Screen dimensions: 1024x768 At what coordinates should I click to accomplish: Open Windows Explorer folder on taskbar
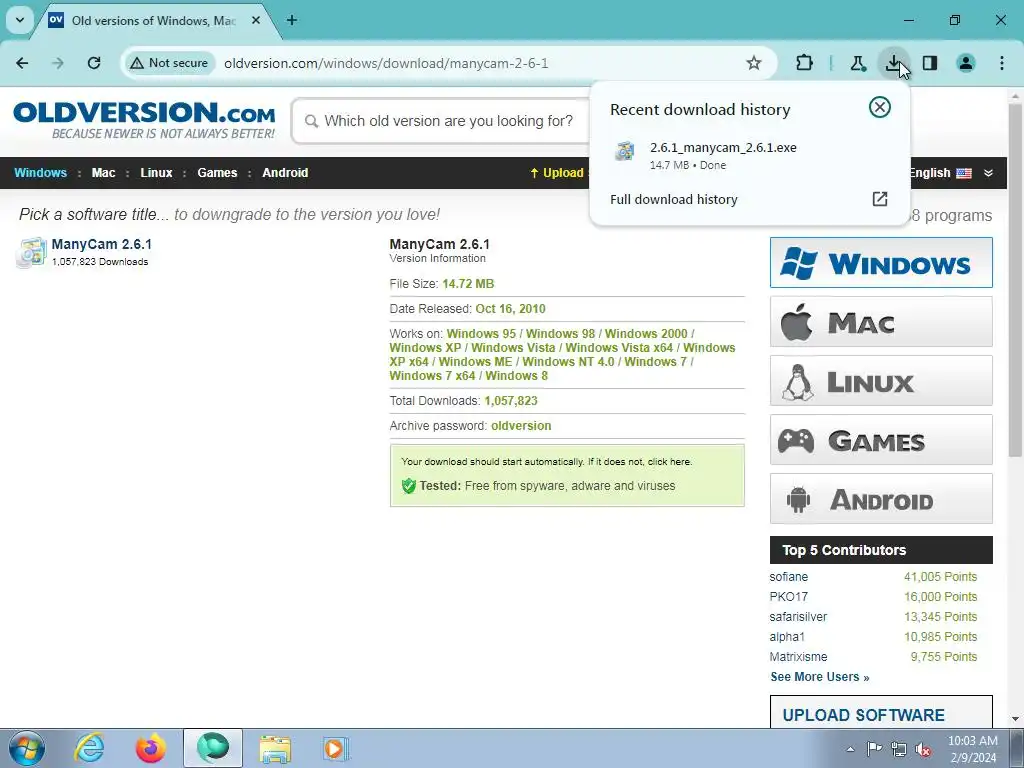pos(275,748)
